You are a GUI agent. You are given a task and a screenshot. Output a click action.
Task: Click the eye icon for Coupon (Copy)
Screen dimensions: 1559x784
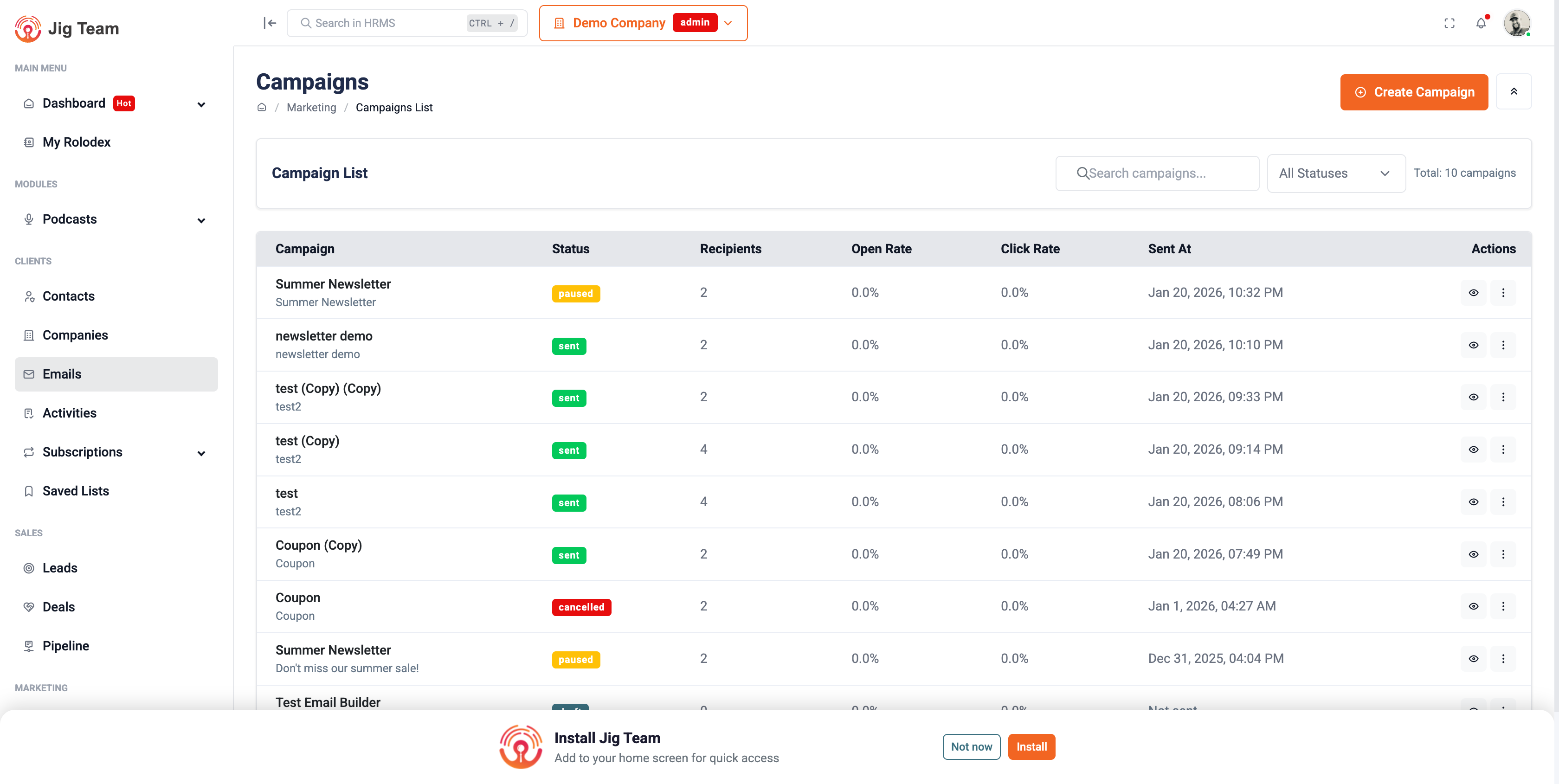coord(1473,554)
